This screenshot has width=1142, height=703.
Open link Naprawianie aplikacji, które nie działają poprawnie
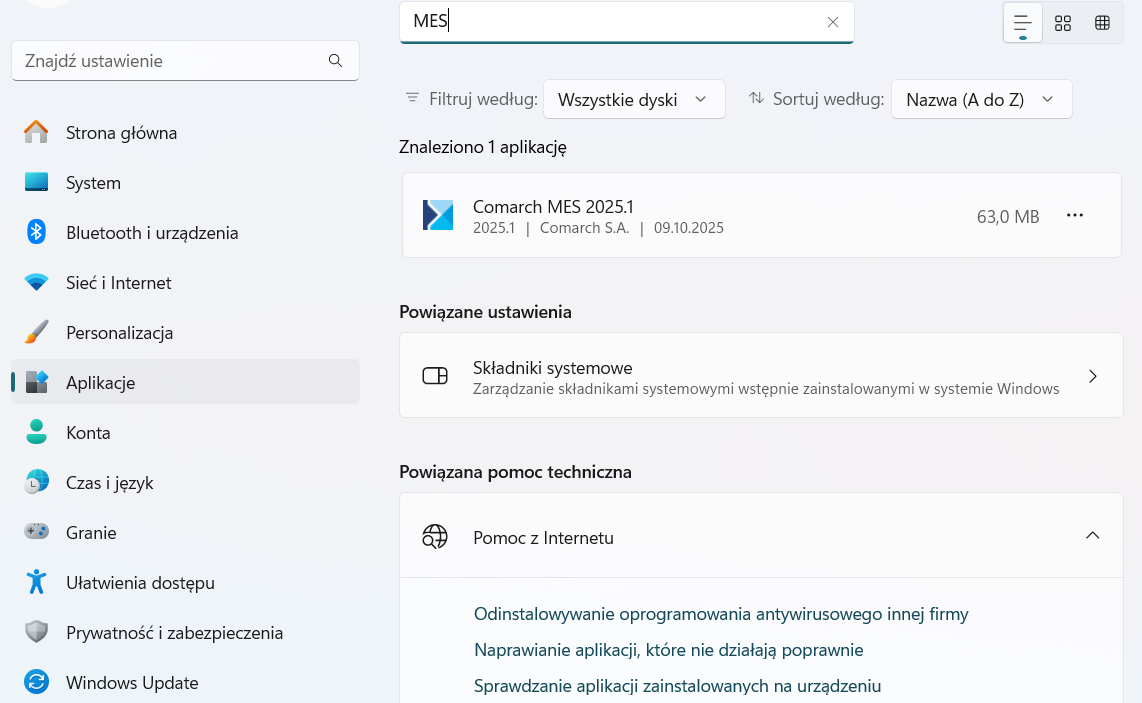click(668, 650)
